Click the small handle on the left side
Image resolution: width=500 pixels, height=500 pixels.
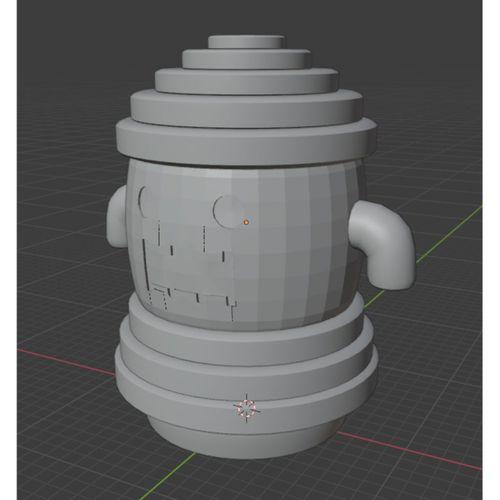117,217
